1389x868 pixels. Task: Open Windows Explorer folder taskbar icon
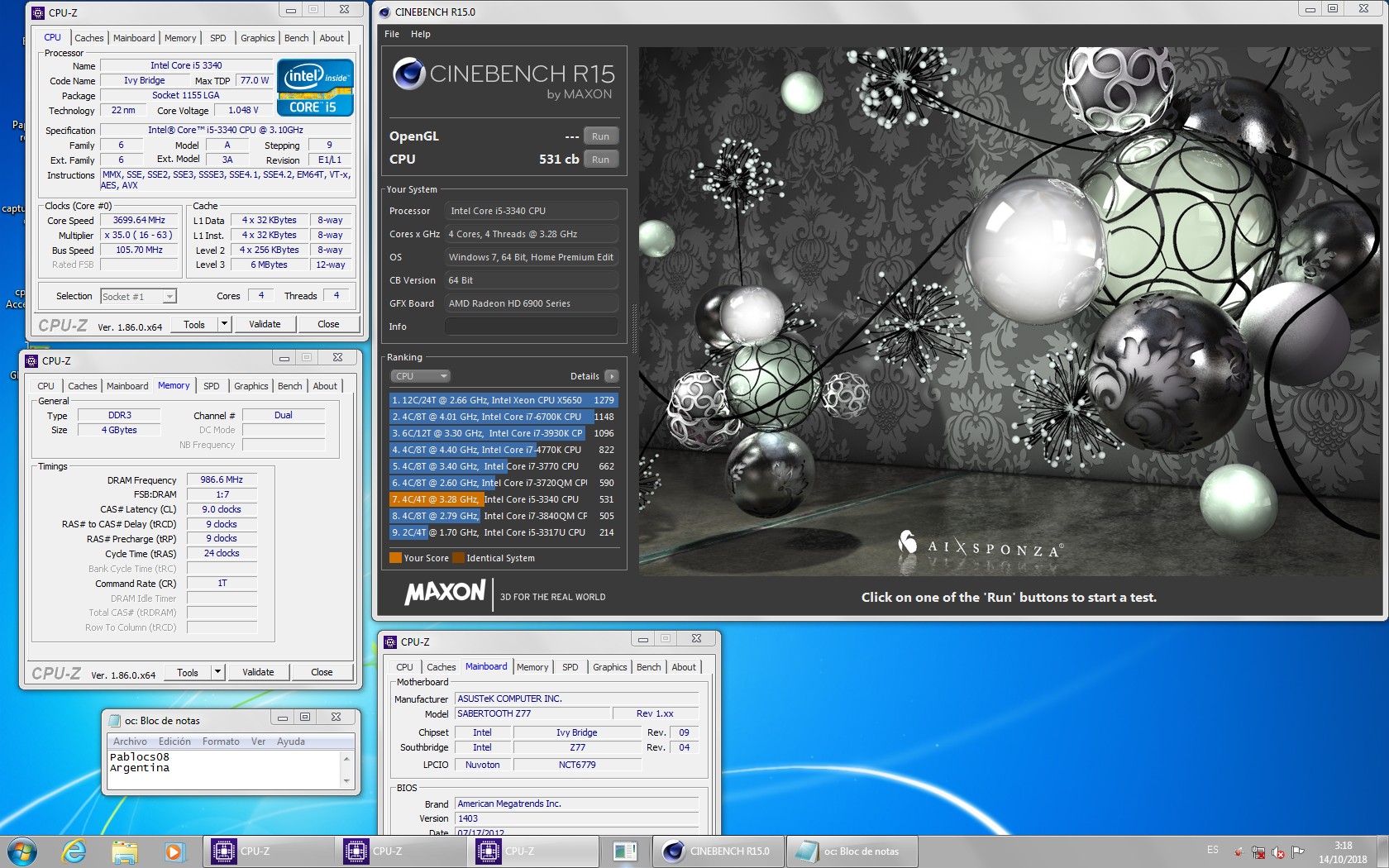coord(124,851)
